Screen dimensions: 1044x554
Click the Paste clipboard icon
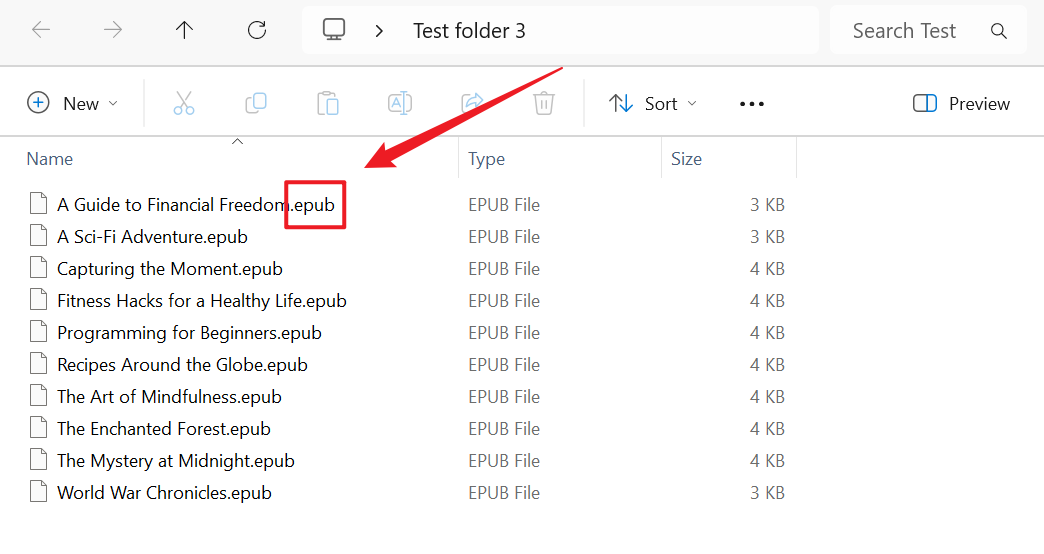click(328, 103)
